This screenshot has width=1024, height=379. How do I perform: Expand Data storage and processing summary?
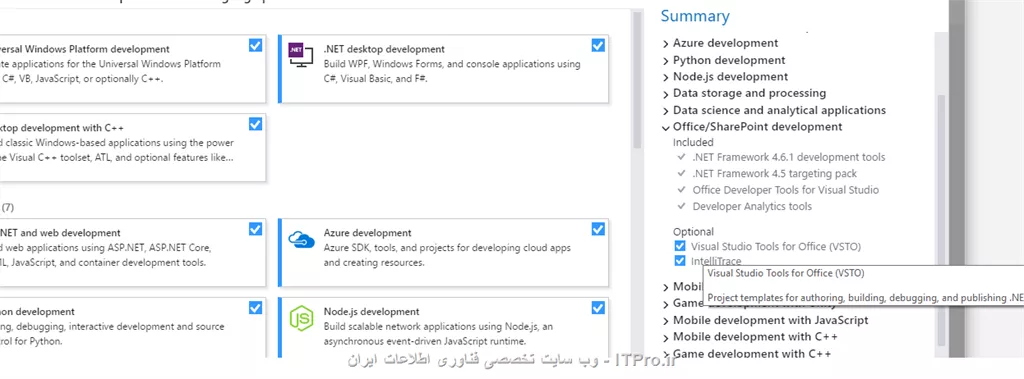pyautogui.click(x=665, y=94)
